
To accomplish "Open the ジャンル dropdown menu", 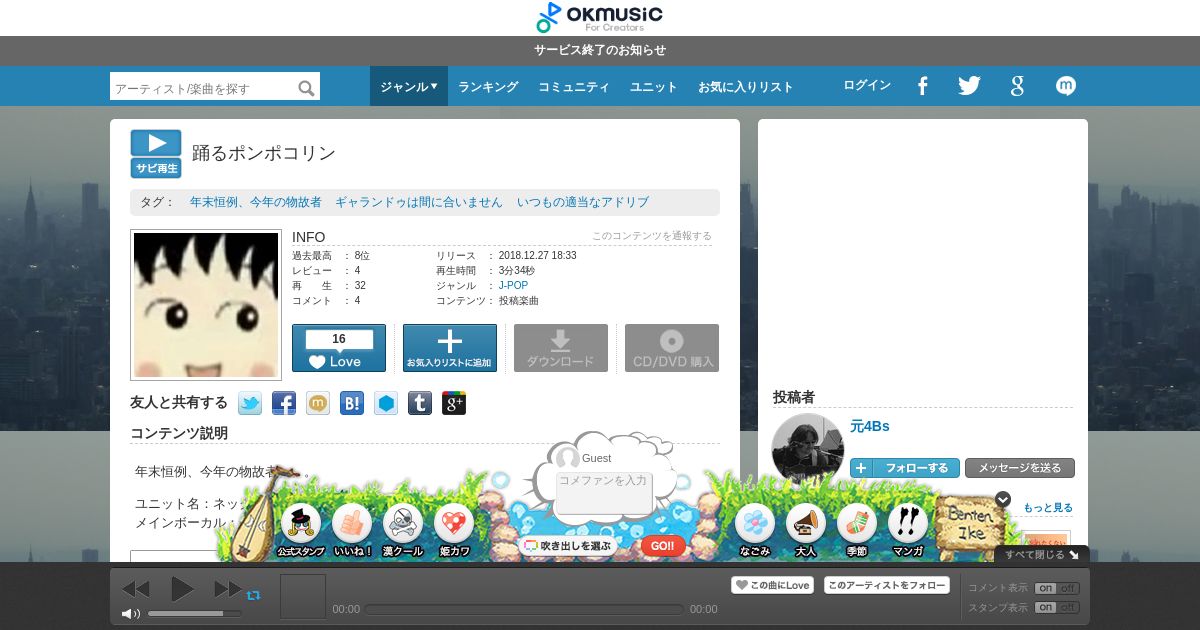I will [x=409, y=86].
